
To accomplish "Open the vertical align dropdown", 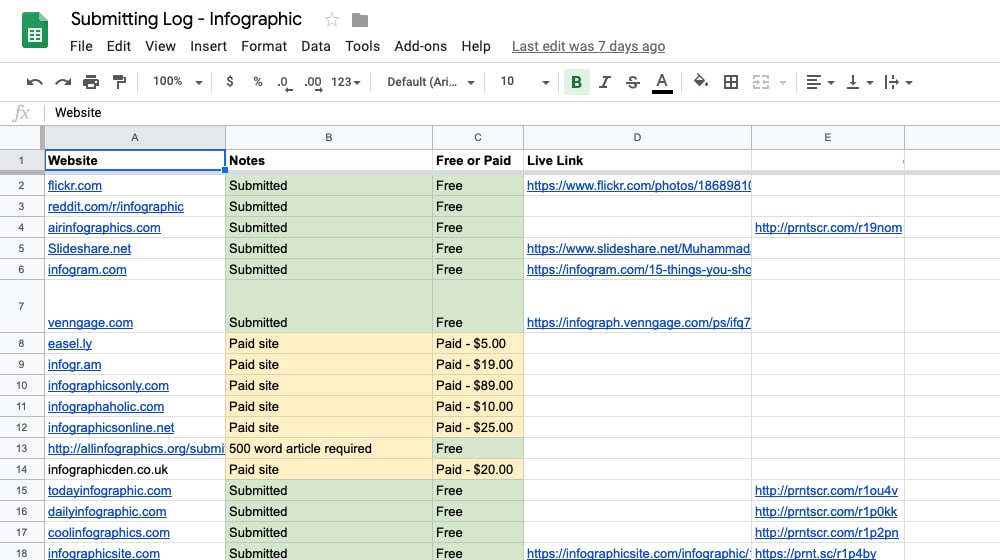I will pos(860,82).
